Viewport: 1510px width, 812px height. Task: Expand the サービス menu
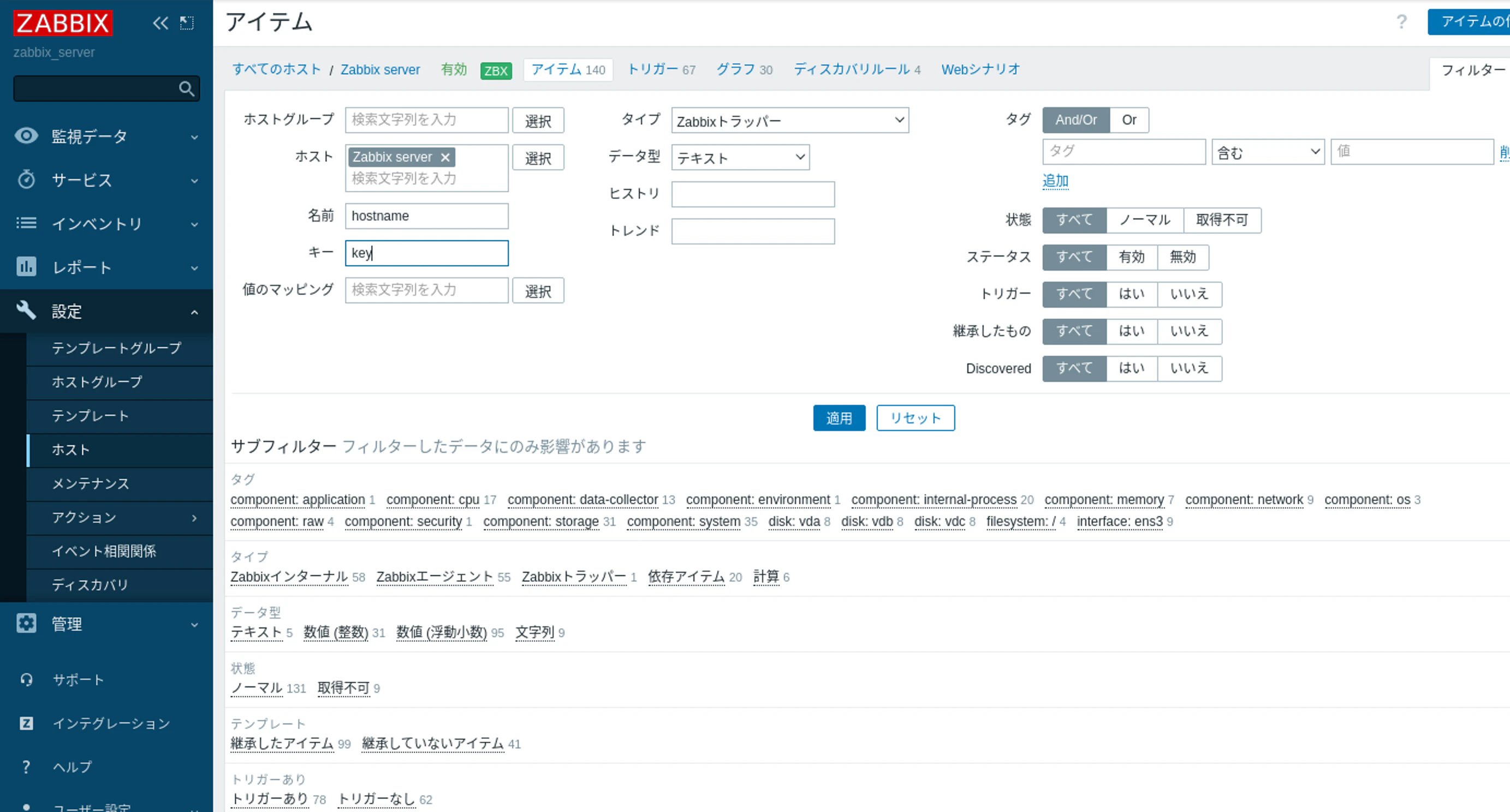[x=194, y=181]
